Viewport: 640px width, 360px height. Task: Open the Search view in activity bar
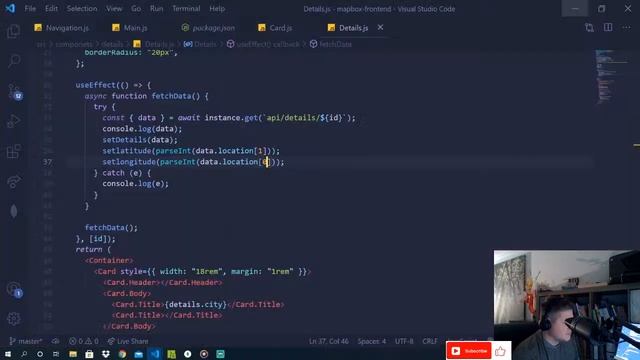[13, 61]
